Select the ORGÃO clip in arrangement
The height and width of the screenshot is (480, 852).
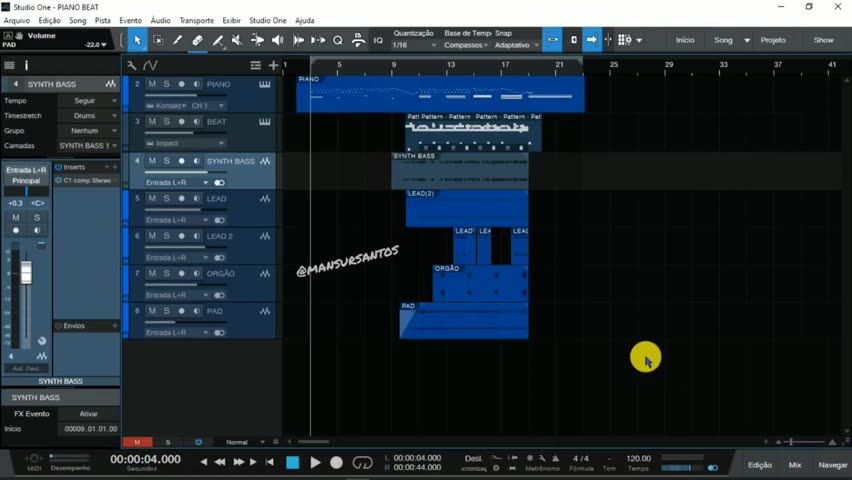[x=480, y=283]
